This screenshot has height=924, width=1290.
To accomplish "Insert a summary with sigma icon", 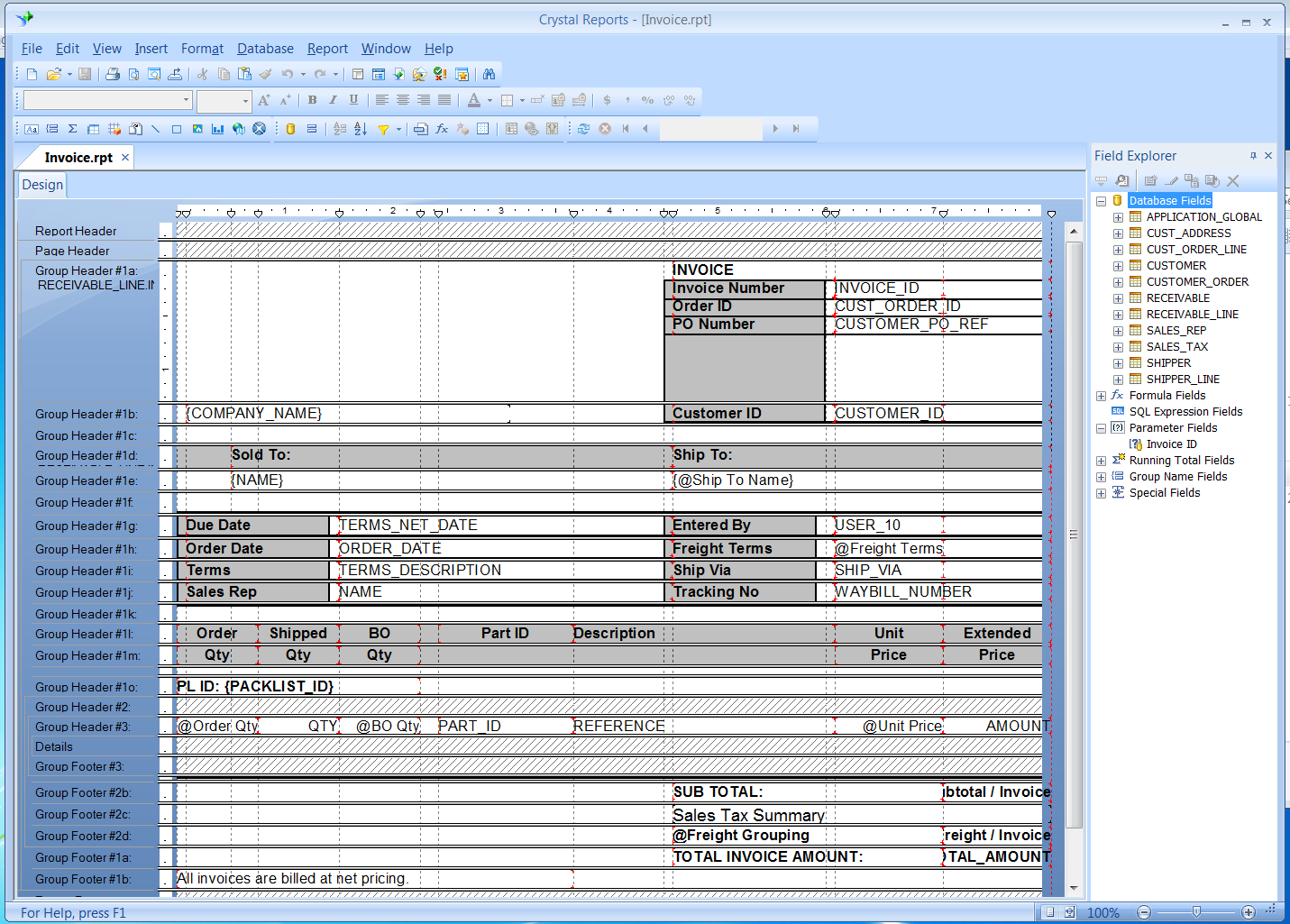I will pyautogui.click(x=73, y=129).
